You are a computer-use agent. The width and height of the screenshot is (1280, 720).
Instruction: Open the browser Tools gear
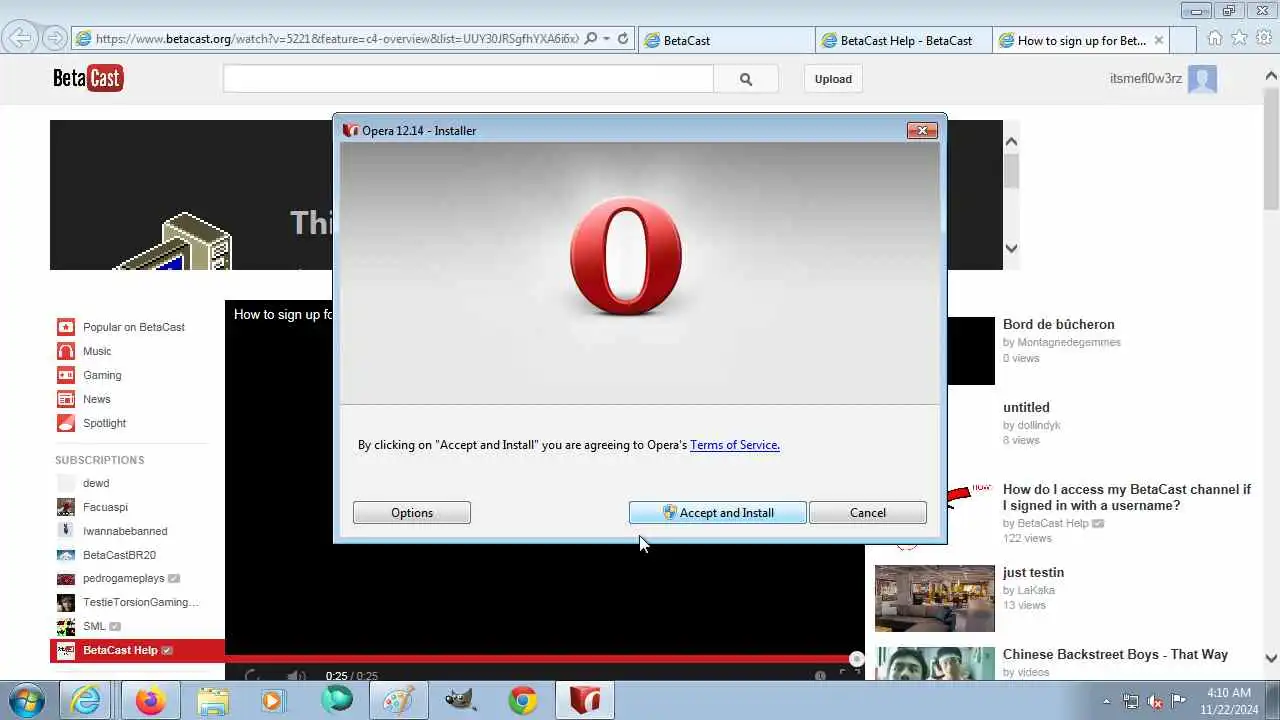1264,38
